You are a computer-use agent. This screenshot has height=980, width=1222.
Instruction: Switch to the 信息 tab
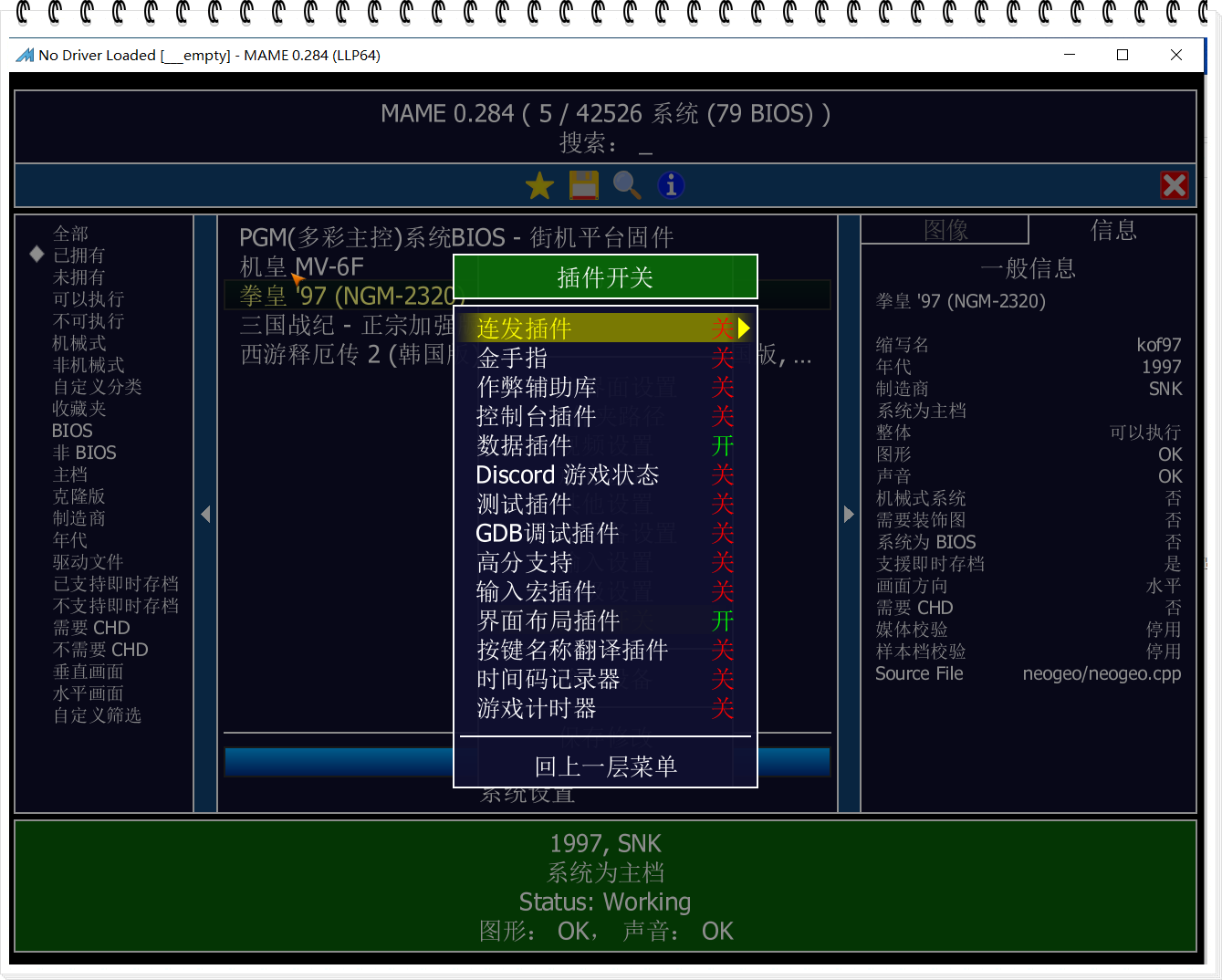pyautogui.click(x=1112, y=230)
